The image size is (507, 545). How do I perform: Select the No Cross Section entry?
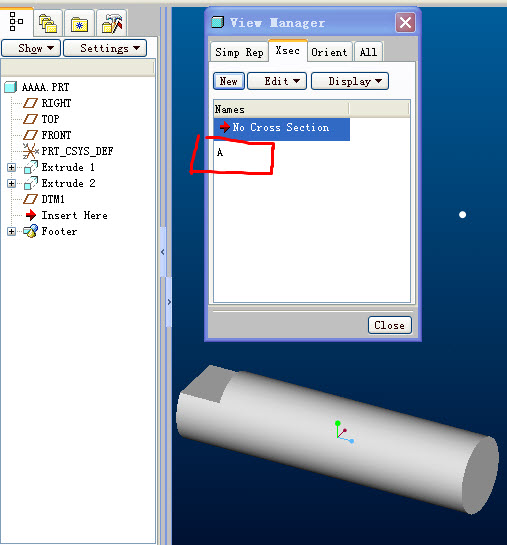(x=281, y=128)
